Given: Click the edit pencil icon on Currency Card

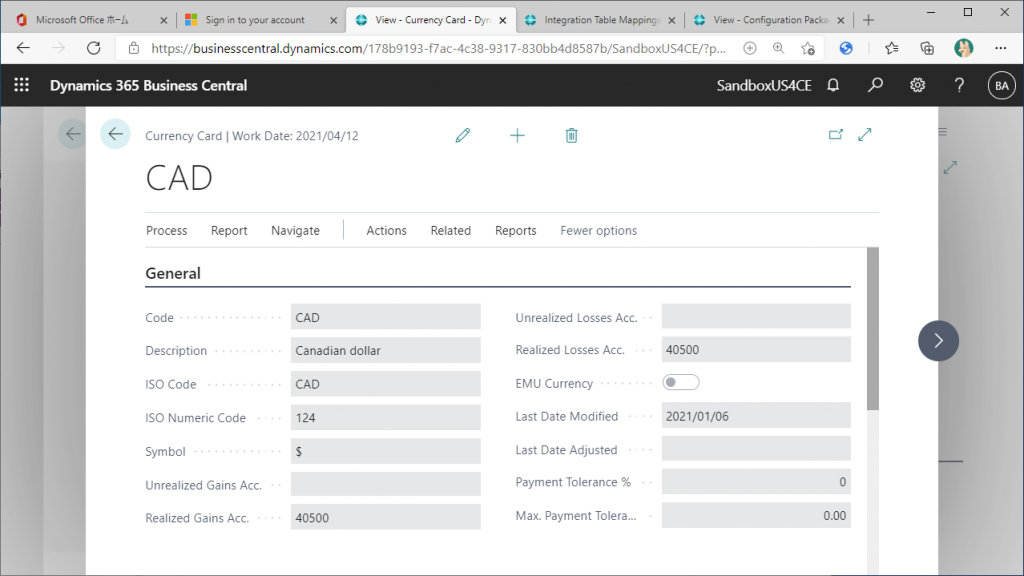Looking at the screenshot, I should pyautogui.click(x=463, y=135).
